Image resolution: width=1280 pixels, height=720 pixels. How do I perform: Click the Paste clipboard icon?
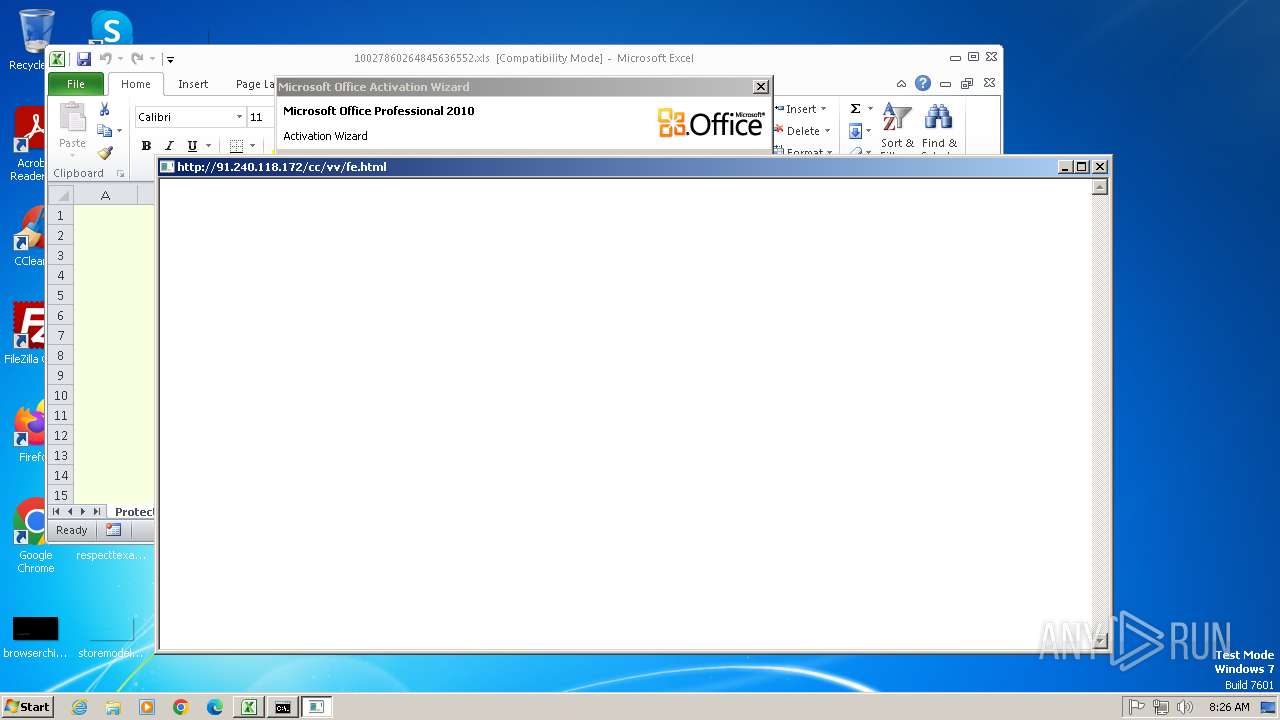tap(72, 118)
